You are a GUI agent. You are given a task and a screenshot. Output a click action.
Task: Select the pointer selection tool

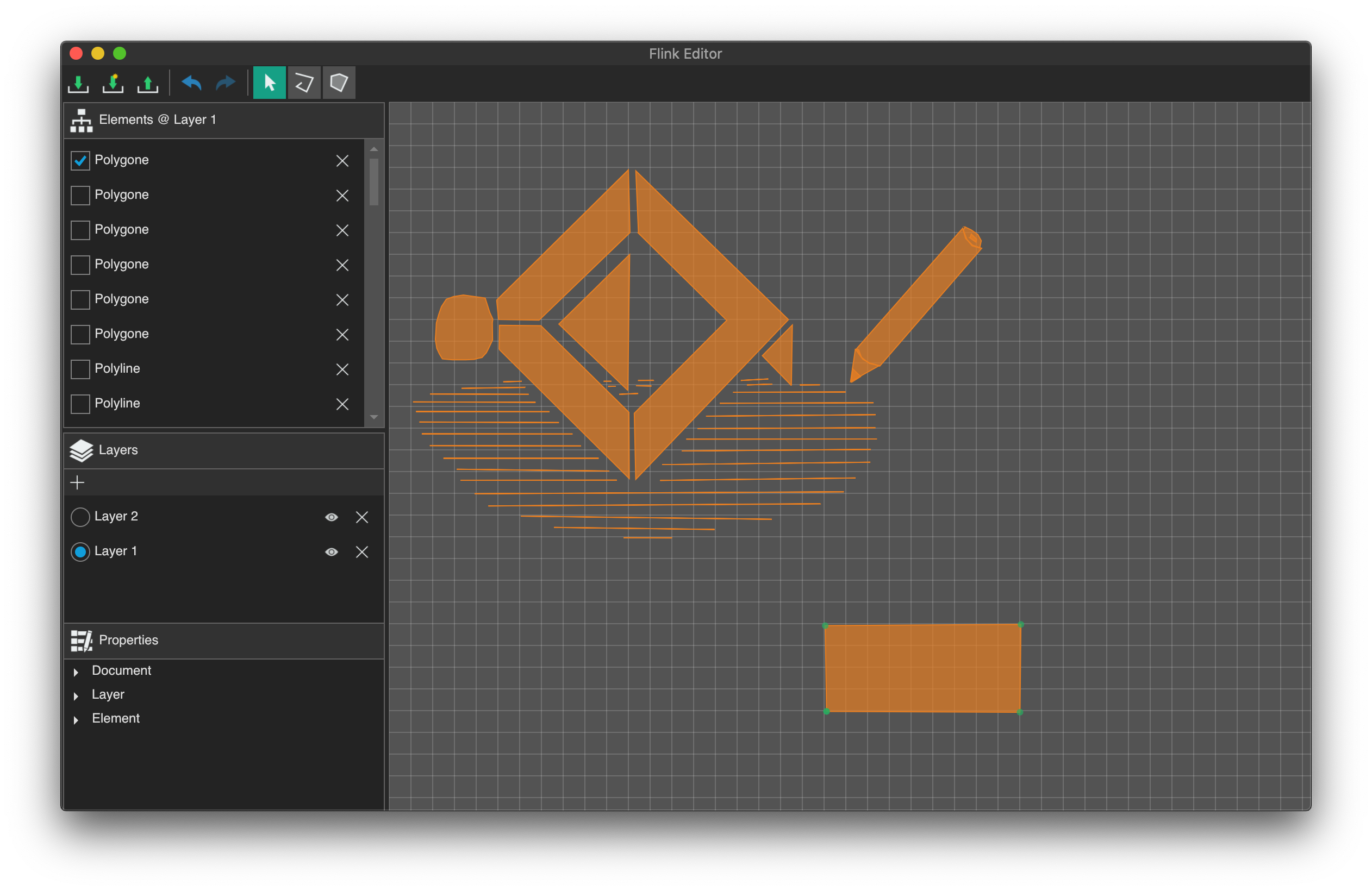click(x=269, y=83)
